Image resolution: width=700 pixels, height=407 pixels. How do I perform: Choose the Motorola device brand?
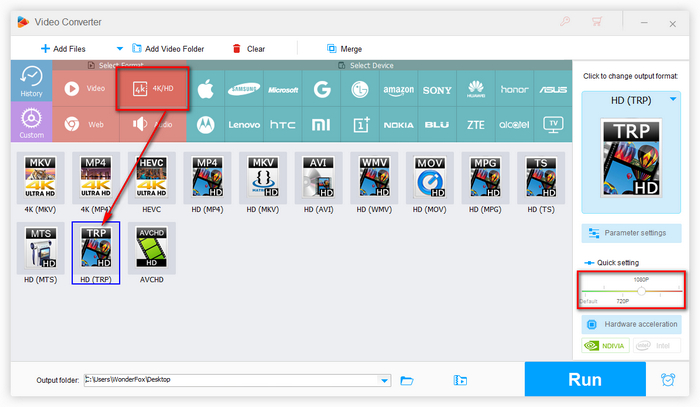point(205,125)
